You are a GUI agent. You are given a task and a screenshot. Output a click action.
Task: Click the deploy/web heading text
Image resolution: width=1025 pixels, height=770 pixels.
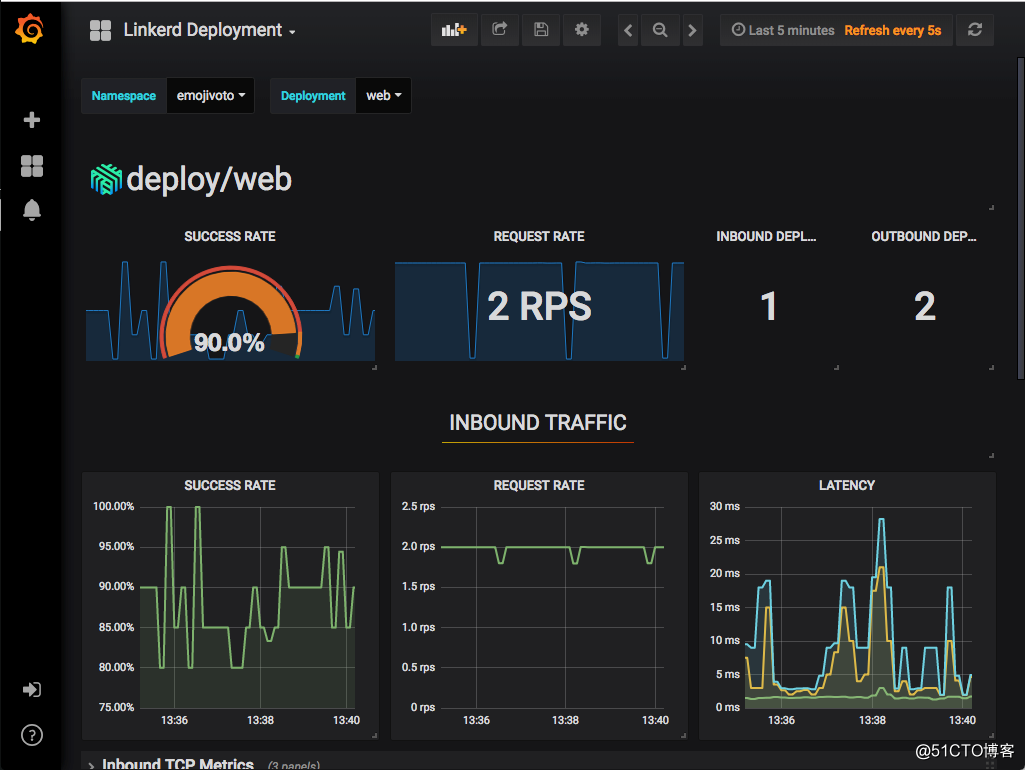[209, 179]
